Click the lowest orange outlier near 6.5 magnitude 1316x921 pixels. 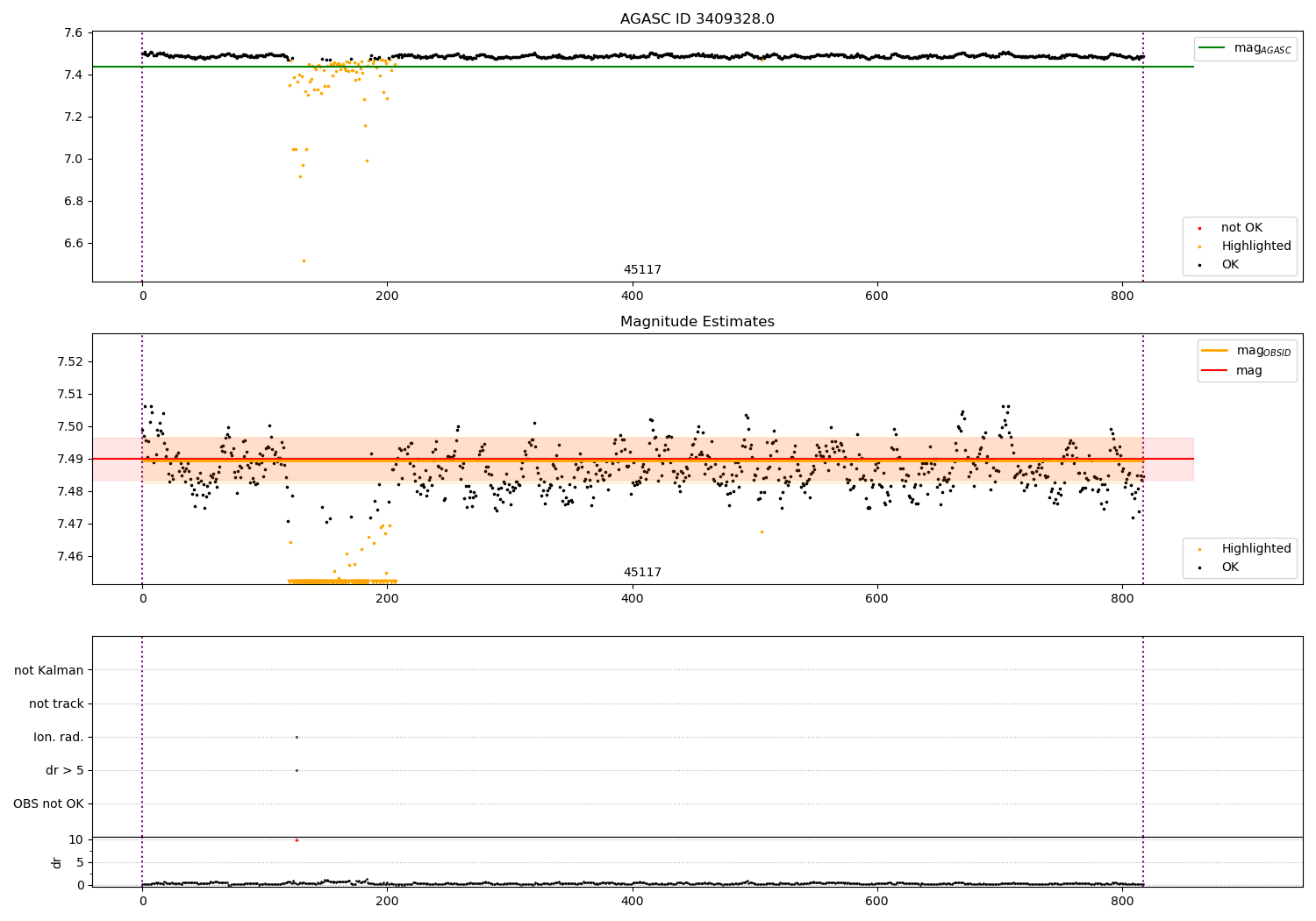304,261
